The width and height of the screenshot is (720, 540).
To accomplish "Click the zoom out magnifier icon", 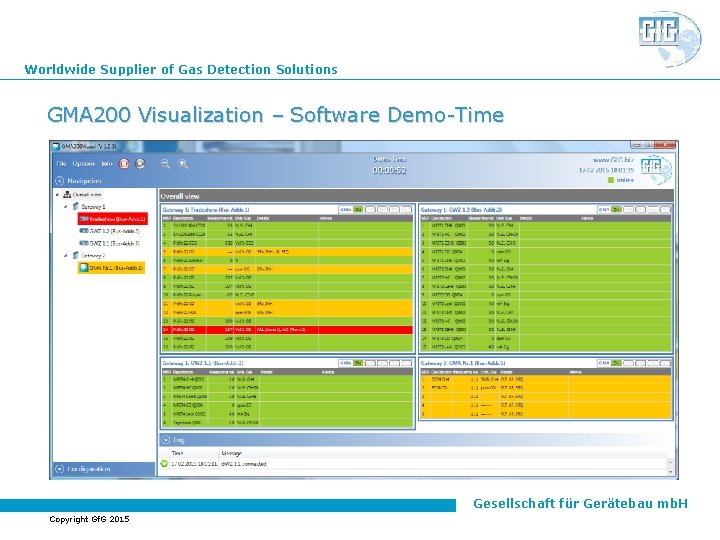I will click(x=165, y=163).
